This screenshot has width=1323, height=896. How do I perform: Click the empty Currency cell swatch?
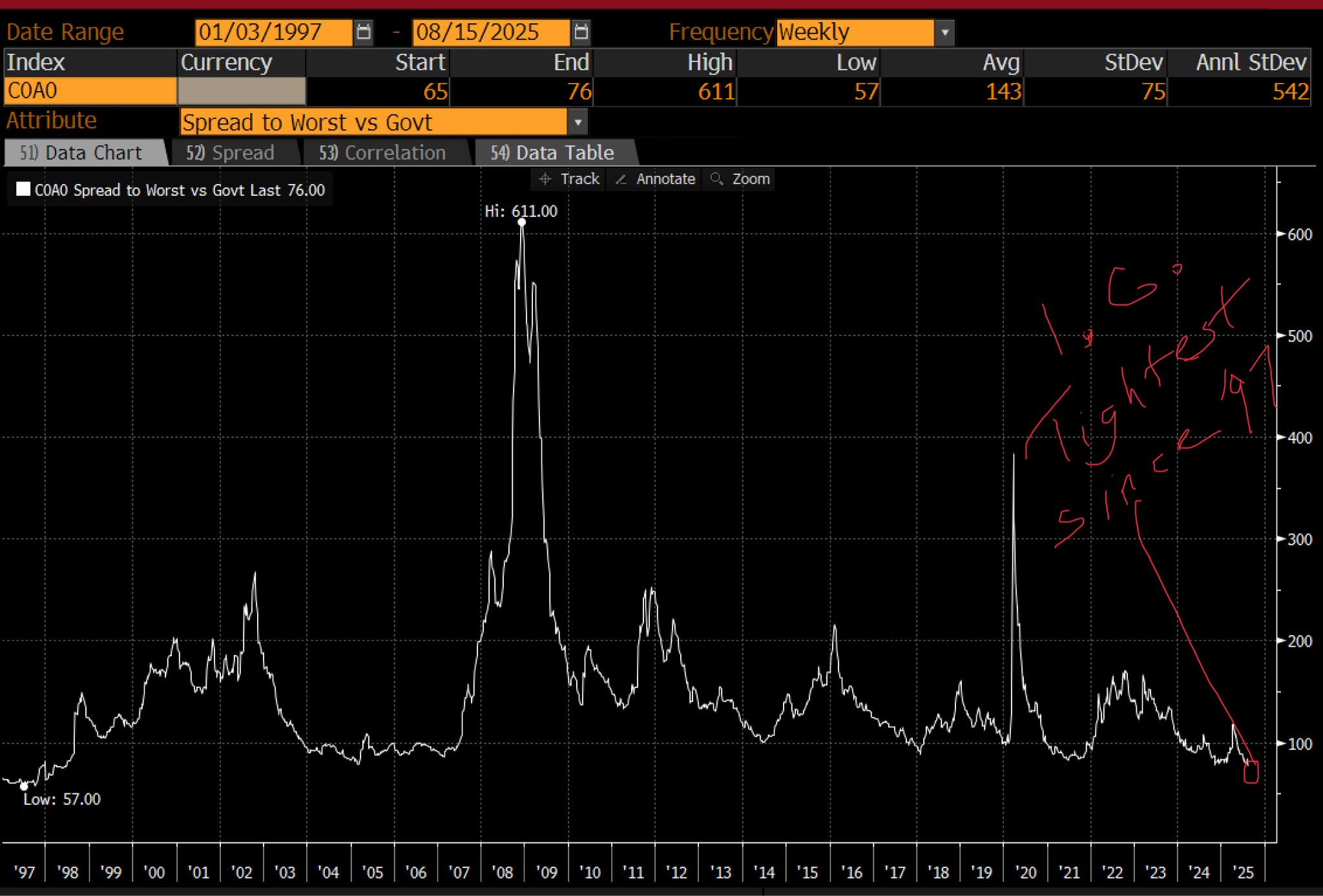[x=241, y=91]
